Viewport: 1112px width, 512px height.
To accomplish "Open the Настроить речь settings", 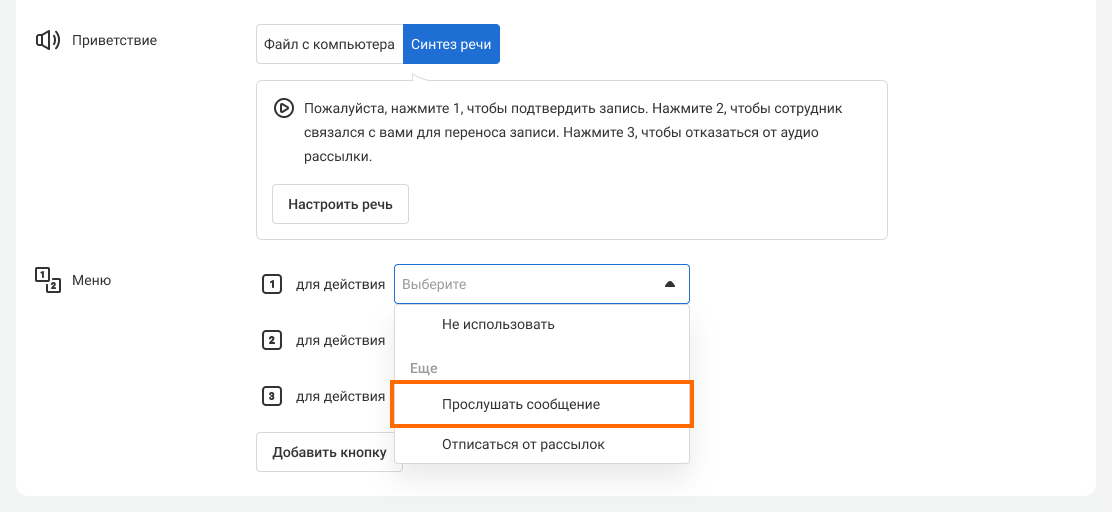I will click(x=340, y=204).
